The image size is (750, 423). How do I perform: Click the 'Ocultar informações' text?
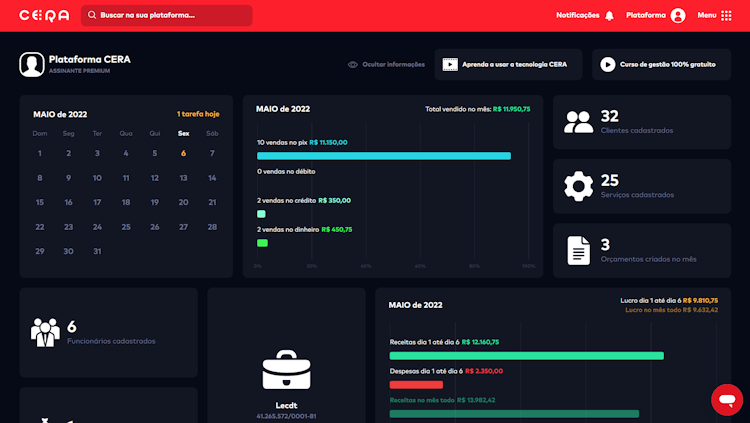pyautogui.click(x=393, y=65)
